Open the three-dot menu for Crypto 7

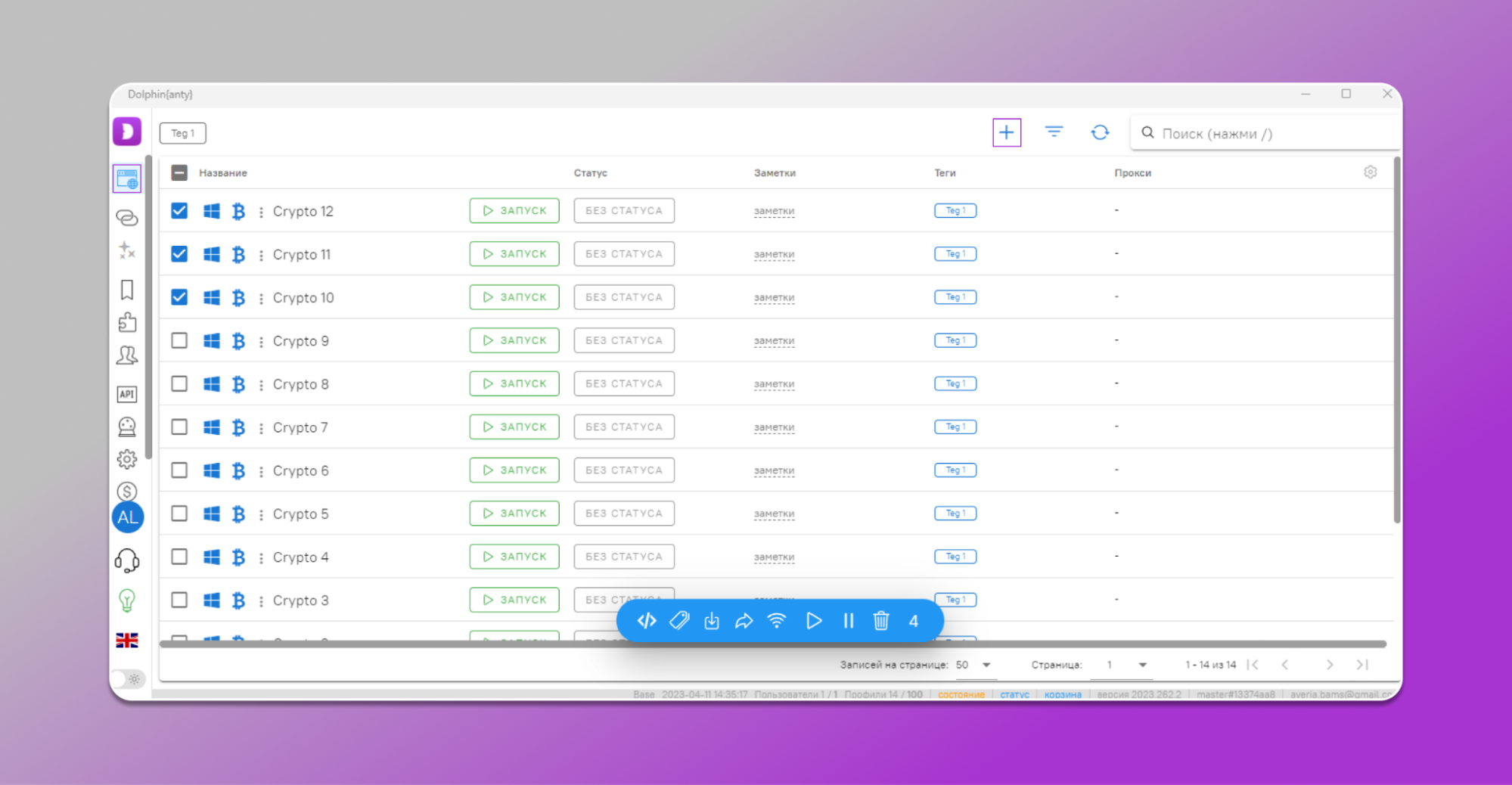coord(261,428)
